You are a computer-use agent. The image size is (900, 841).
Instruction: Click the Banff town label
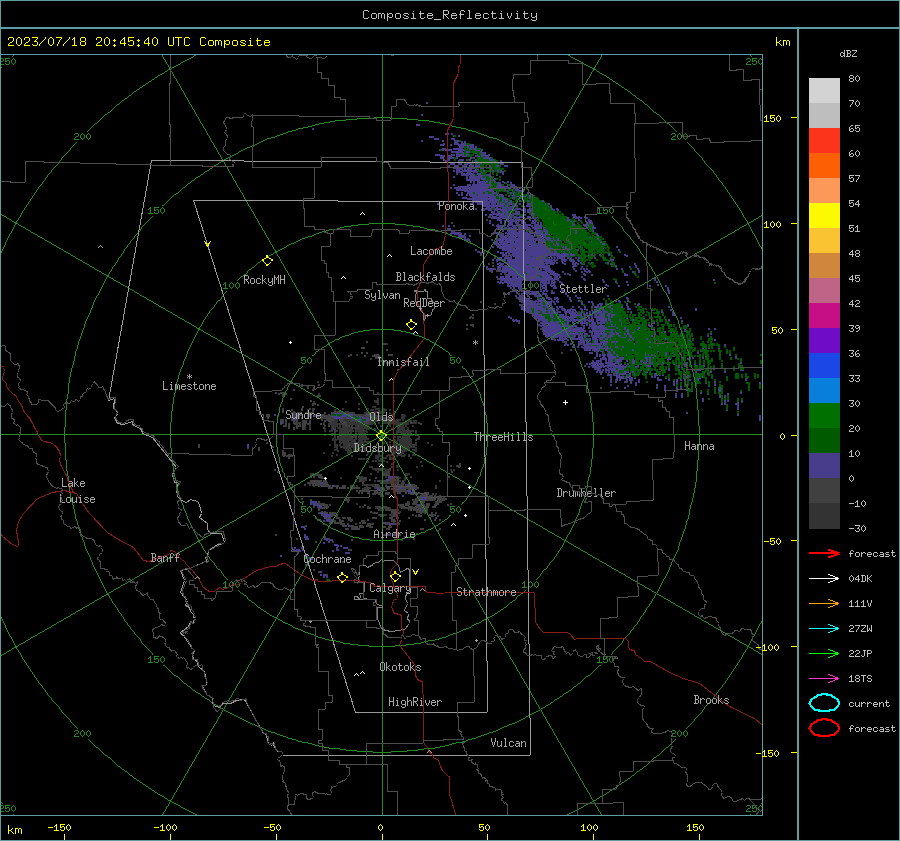165,557
